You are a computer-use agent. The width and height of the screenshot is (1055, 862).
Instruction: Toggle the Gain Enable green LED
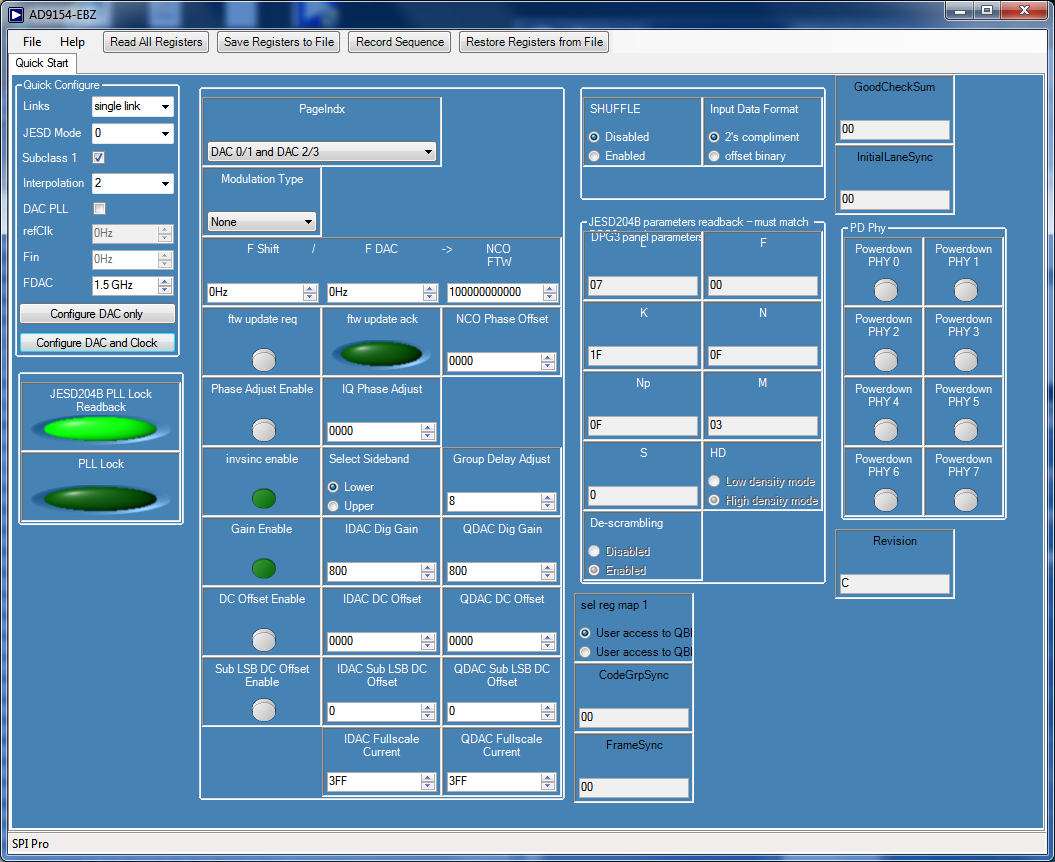point(263,569)
